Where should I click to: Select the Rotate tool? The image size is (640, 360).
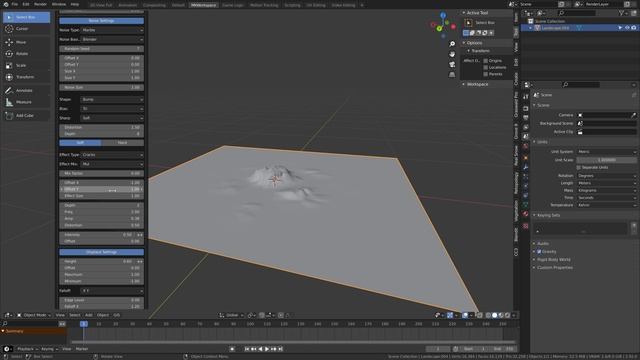coord(27,53)
